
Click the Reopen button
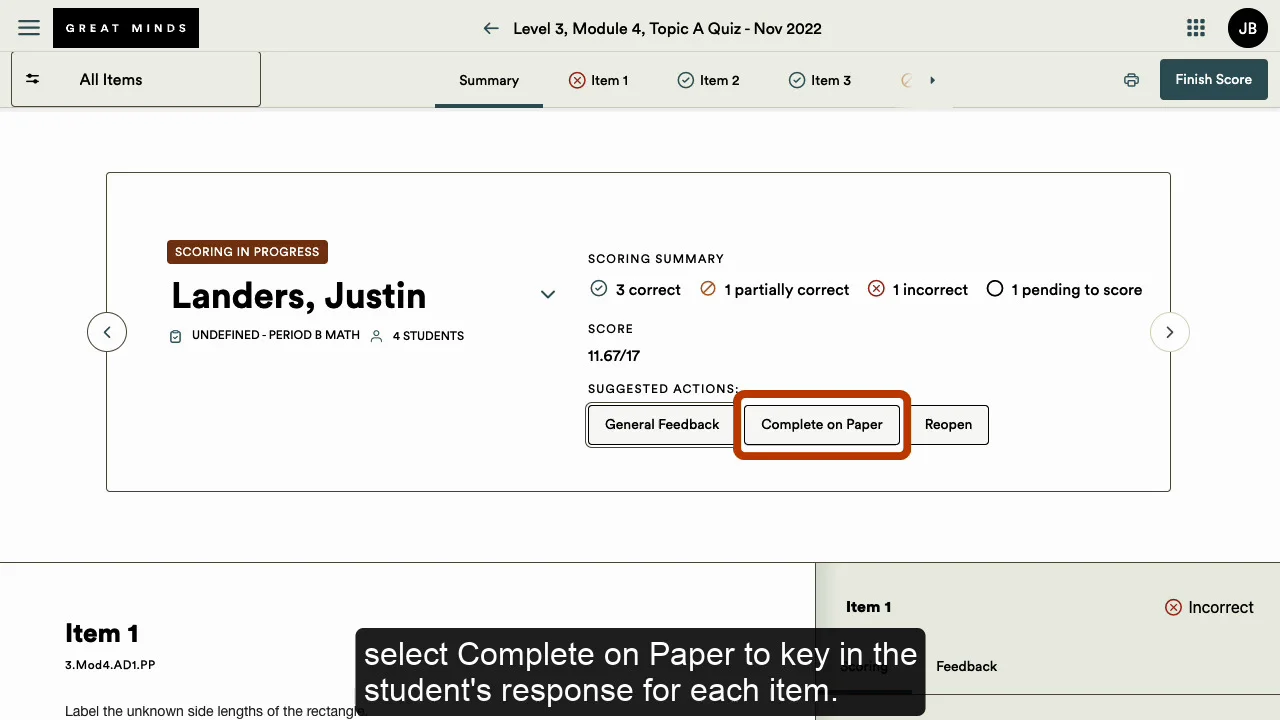[x=948, y=424]
